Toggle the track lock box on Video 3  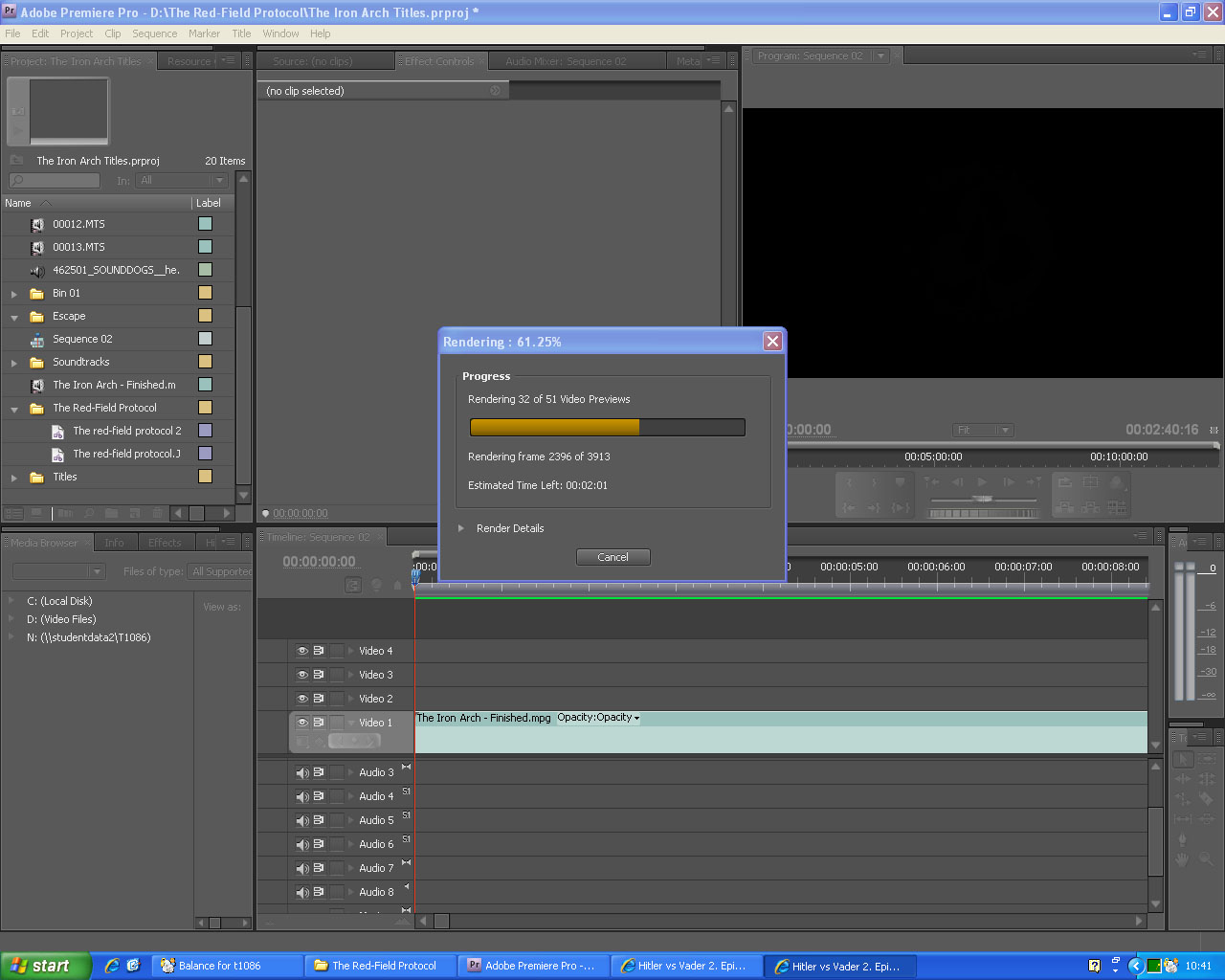pos(336,675)
